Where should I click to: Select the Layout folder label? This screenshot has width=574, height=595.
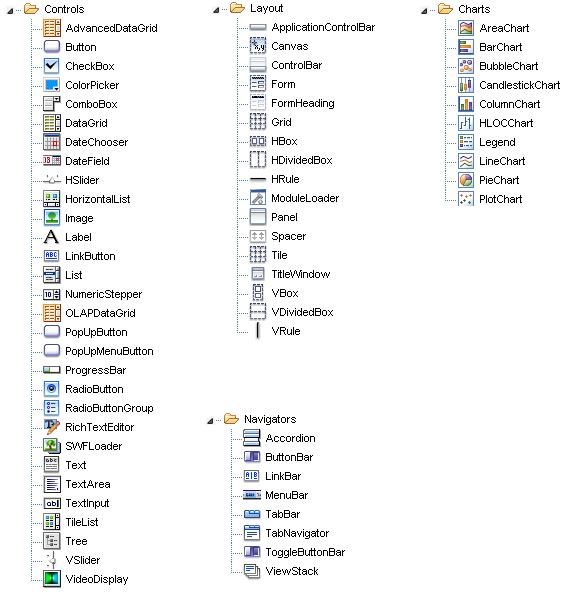266,8
